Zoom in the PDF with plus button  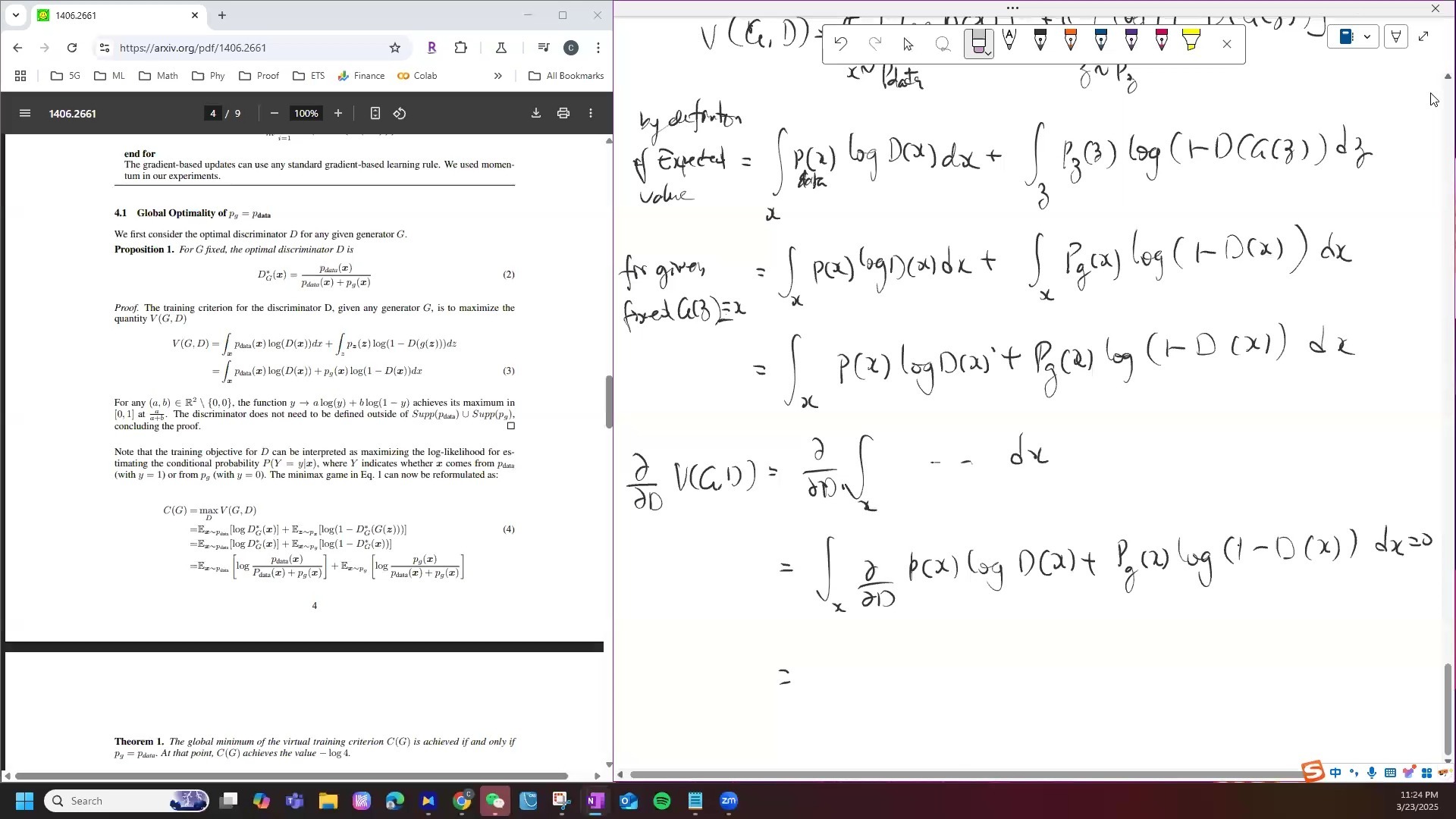(x=338, y=114)
